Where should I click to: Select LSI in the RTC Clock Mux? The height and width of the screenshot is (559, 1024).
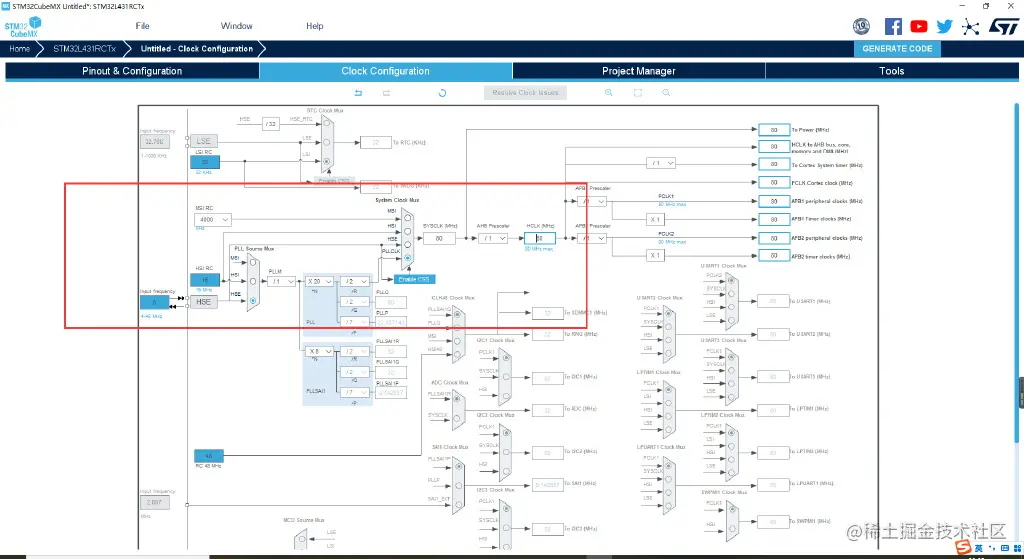coord(327,160)
